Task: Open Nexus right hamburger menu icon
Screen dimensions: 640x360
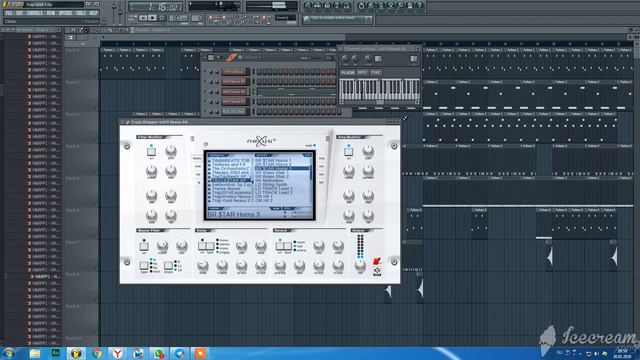Action: pos(327,139)
